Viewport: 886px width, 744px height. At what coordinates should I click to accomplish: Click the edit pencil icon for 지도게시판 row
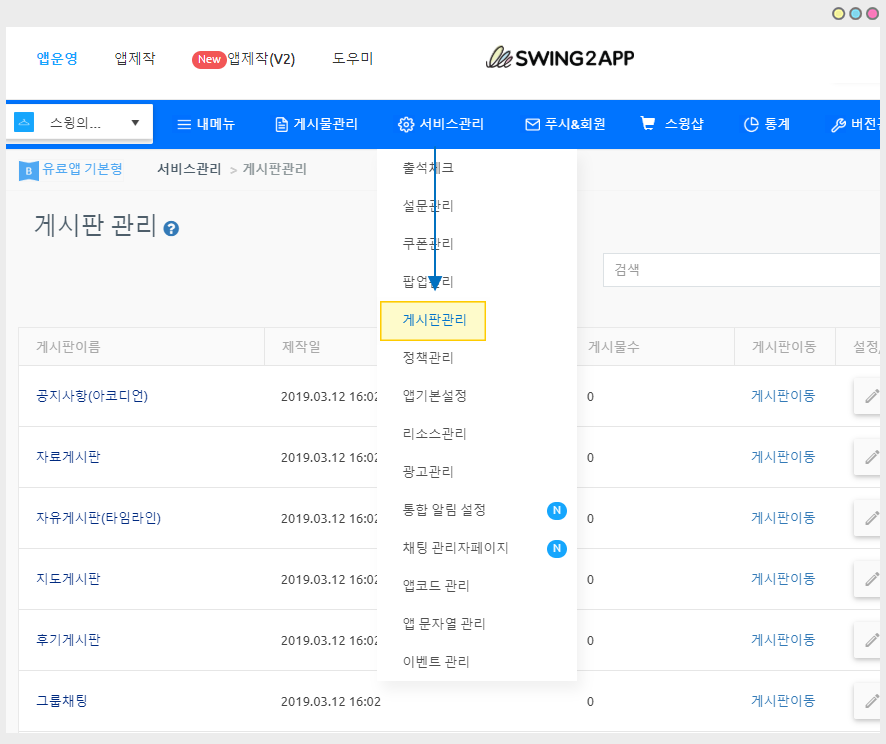(871, 579)
